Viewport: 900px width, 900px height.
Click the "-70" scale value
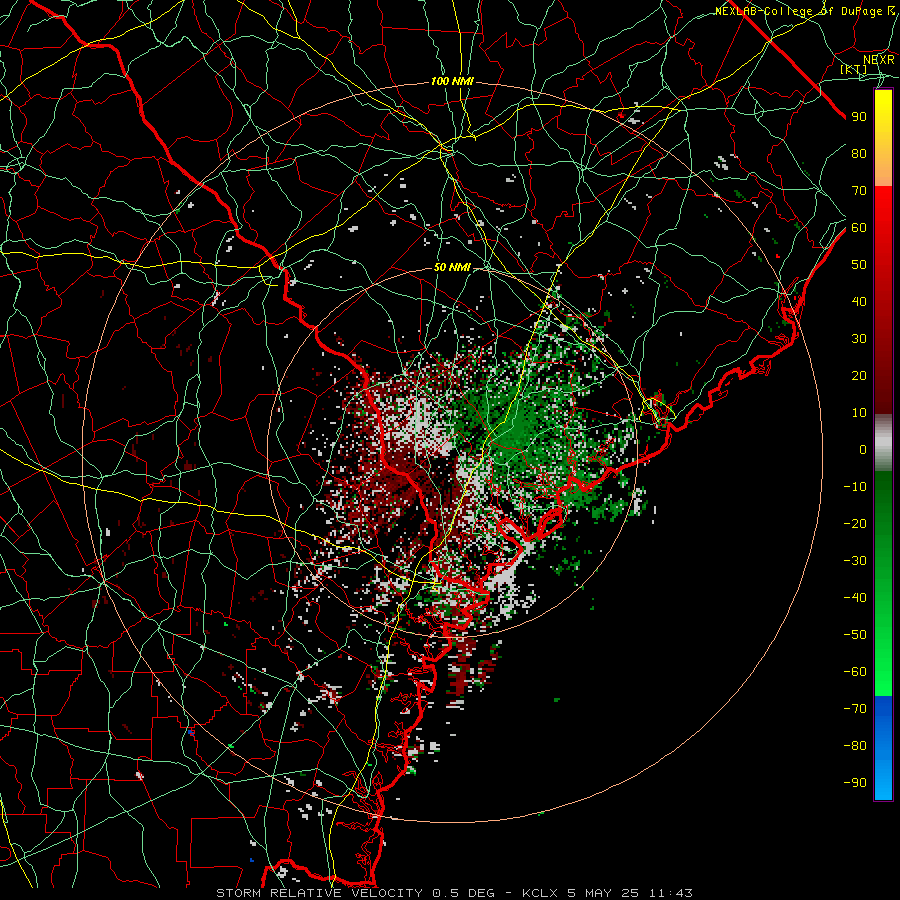coord(855,709)
